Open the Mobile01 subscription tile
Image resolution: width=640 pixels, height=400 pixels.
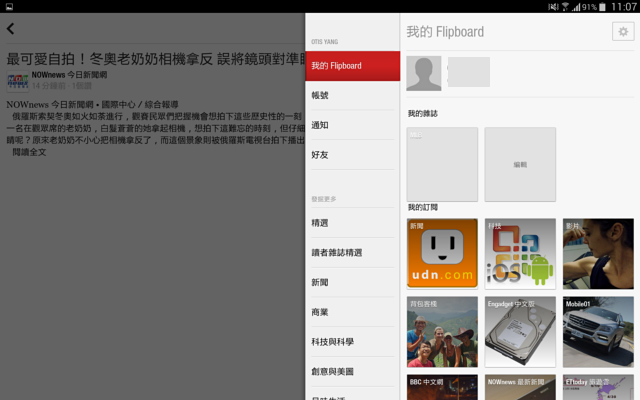(598, 331)
